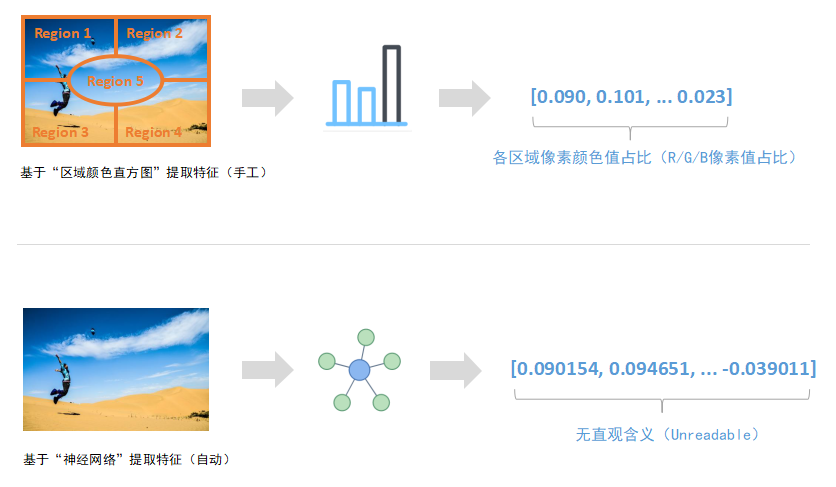Click the bottom desert photo without region overlays
This screenshot has width=836, height=487.
click(116, 369)
